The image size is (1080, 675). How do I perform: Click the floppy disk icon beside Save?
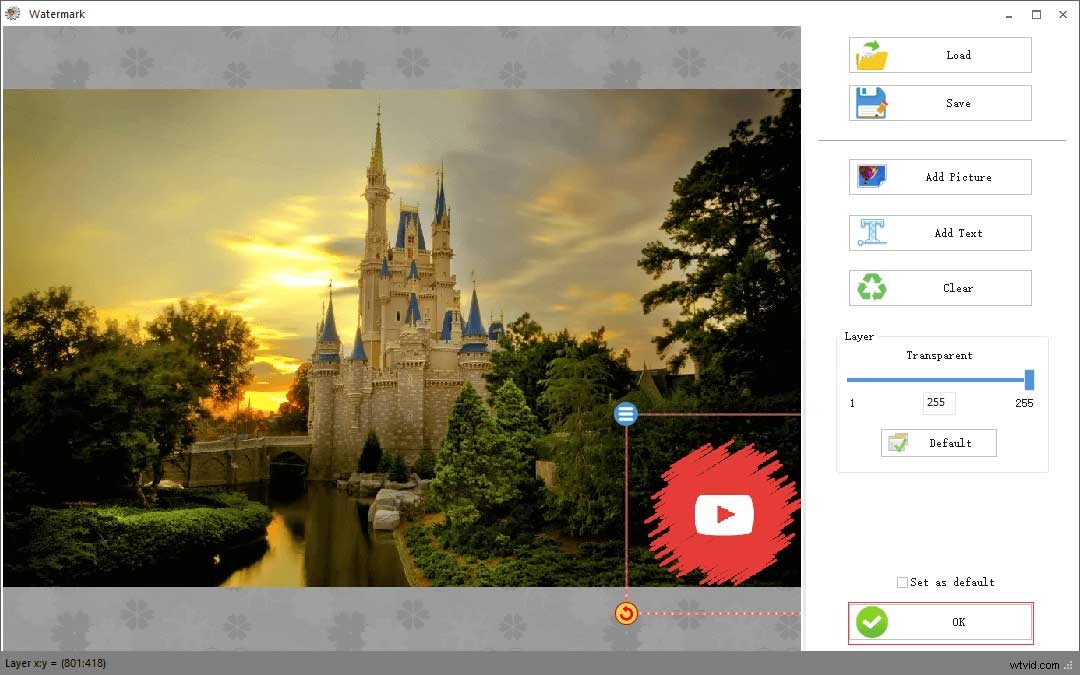(x=871, y=102)
